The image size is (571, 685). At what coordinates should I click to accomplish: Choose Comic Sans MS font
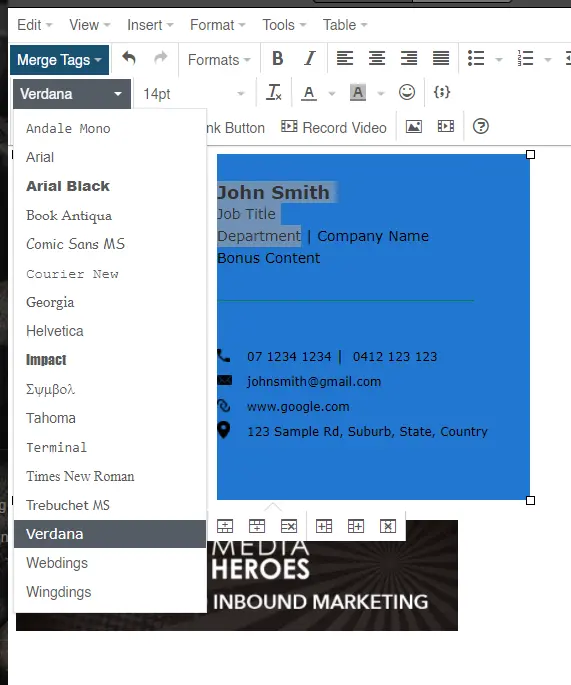tap(110, 244)
